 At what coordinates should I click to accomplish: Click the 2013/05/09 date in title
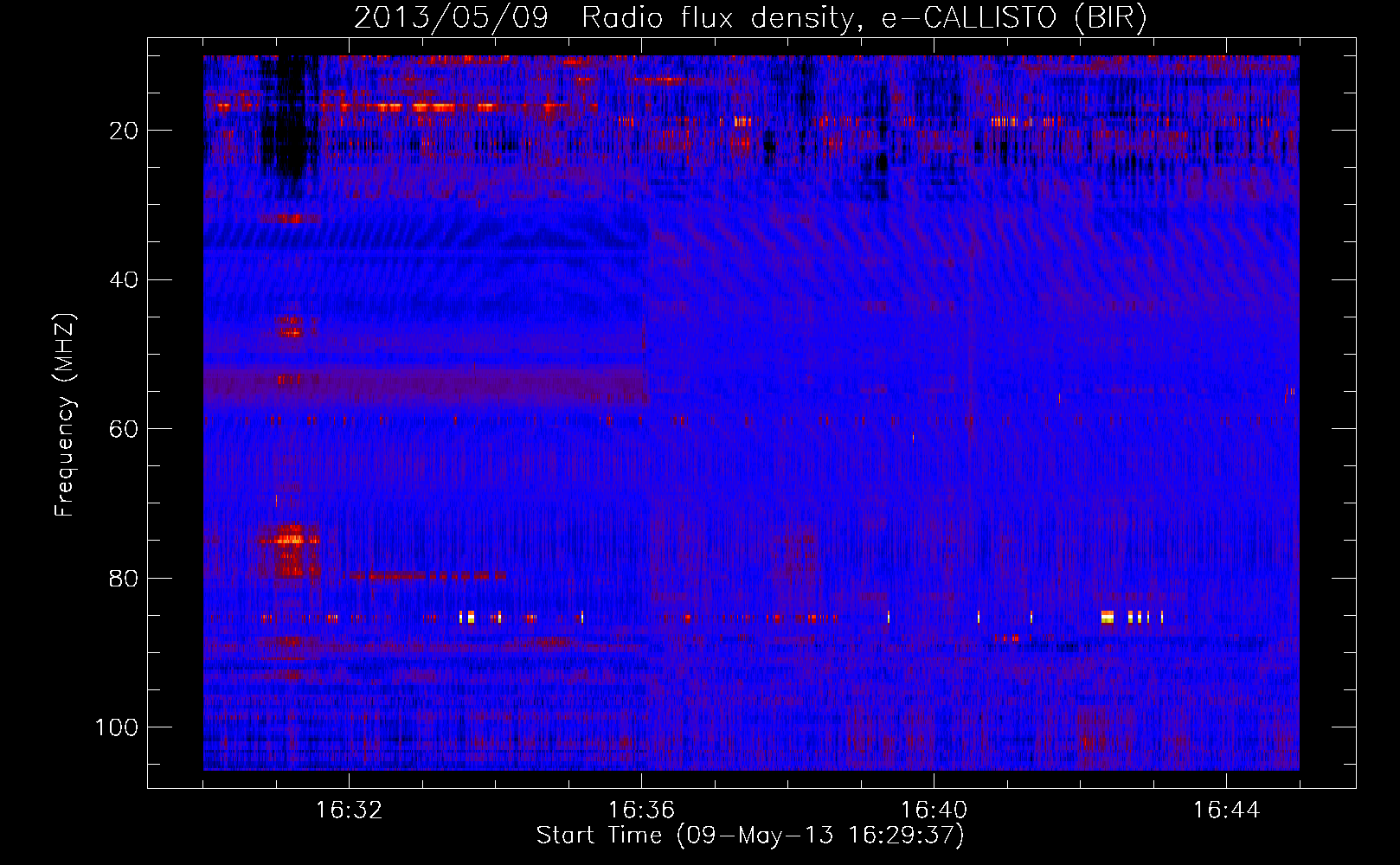(x=451, y=17)
